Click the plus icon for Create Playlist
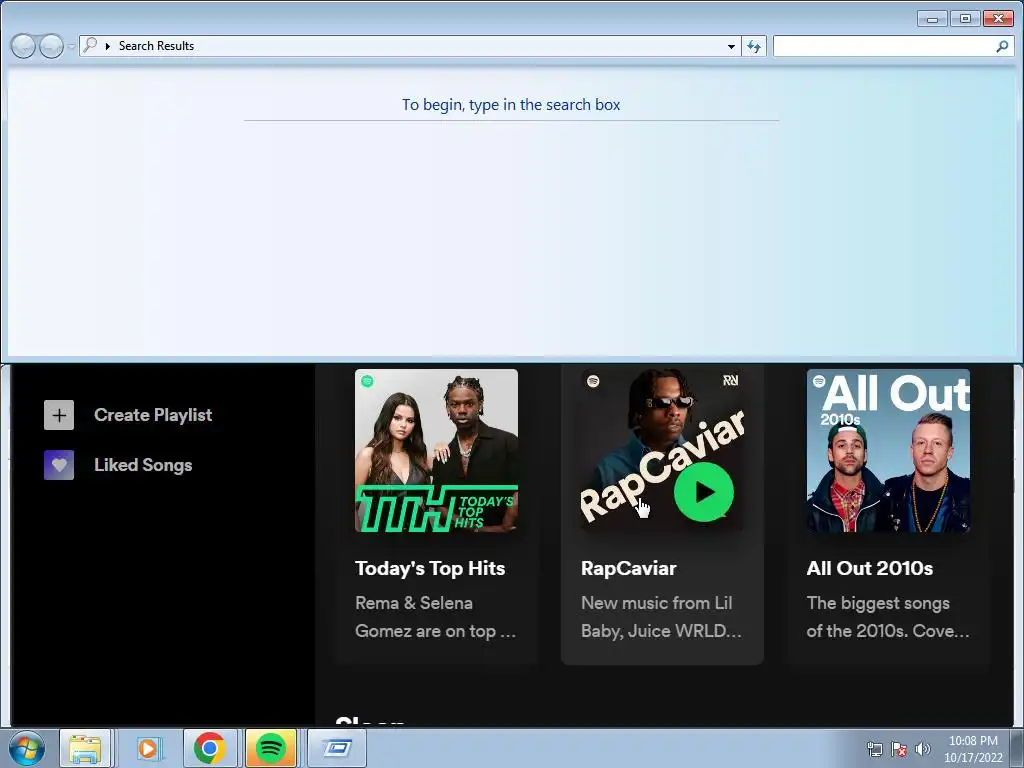Screen dimensions: 1024x768 (59, 415)
